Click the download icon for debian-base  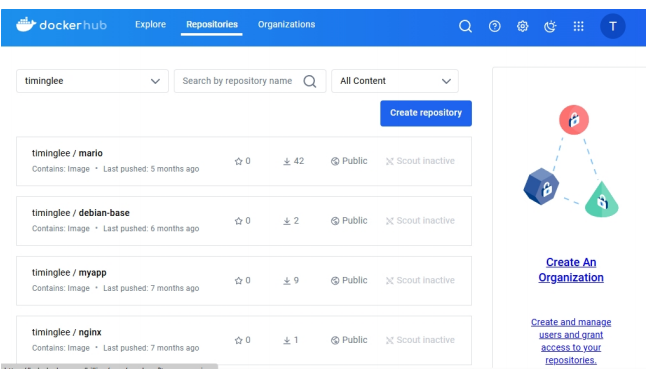point(287,221)
